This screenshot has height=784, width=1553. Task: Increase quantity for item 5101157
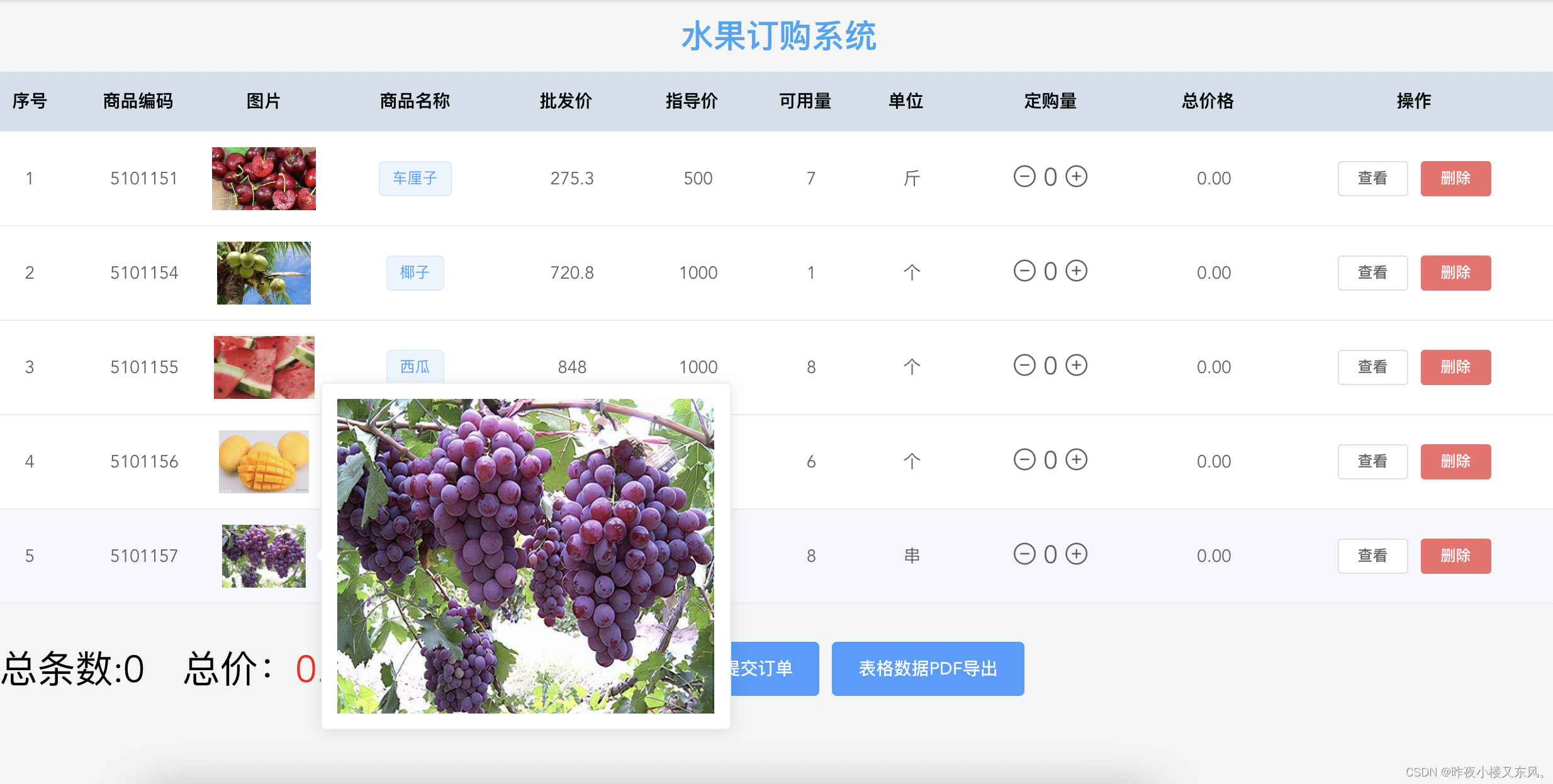(x=1076, y=554)
